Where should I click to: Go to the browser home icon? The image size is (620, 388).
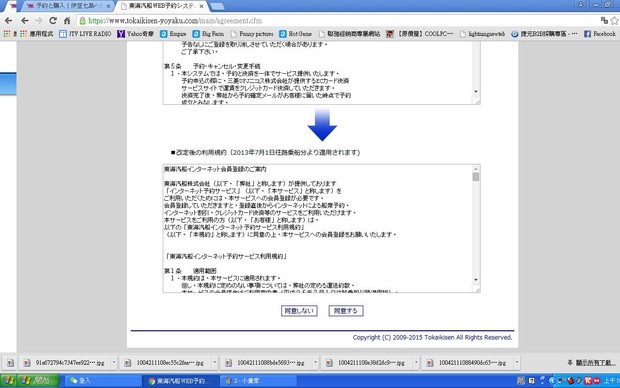point(67,21)
